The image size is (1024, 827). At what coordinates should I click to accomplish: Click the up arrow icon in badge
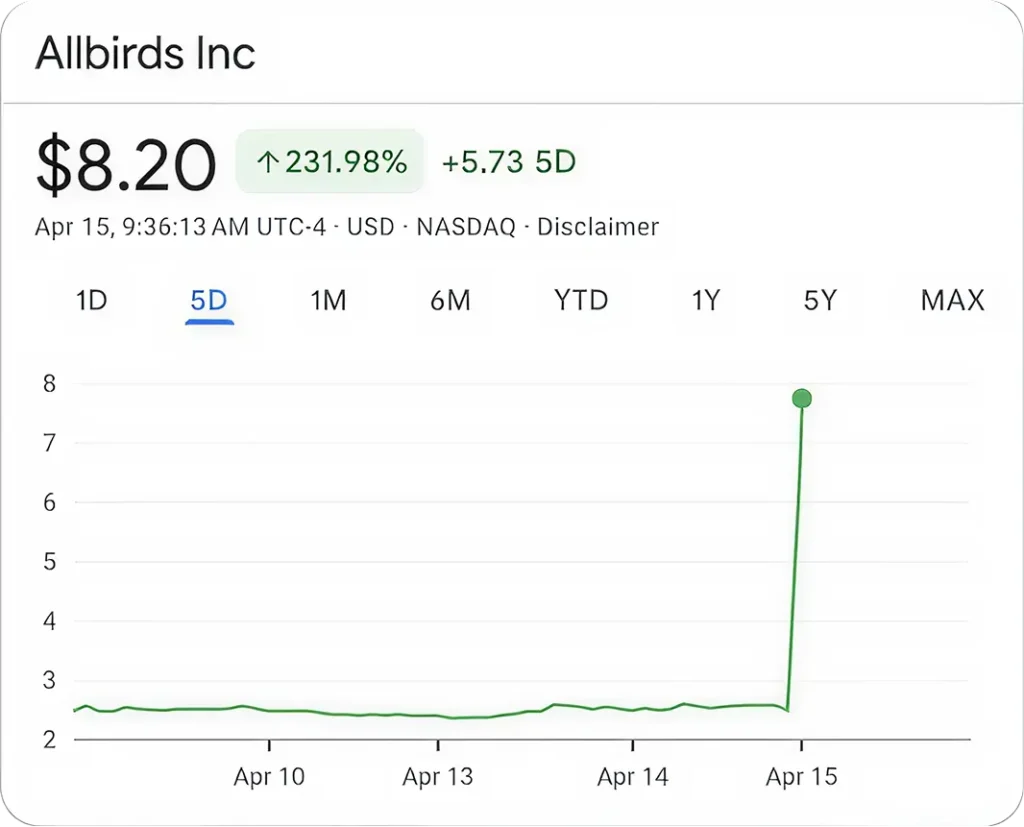pyautogui.click(x=266, y=162)
